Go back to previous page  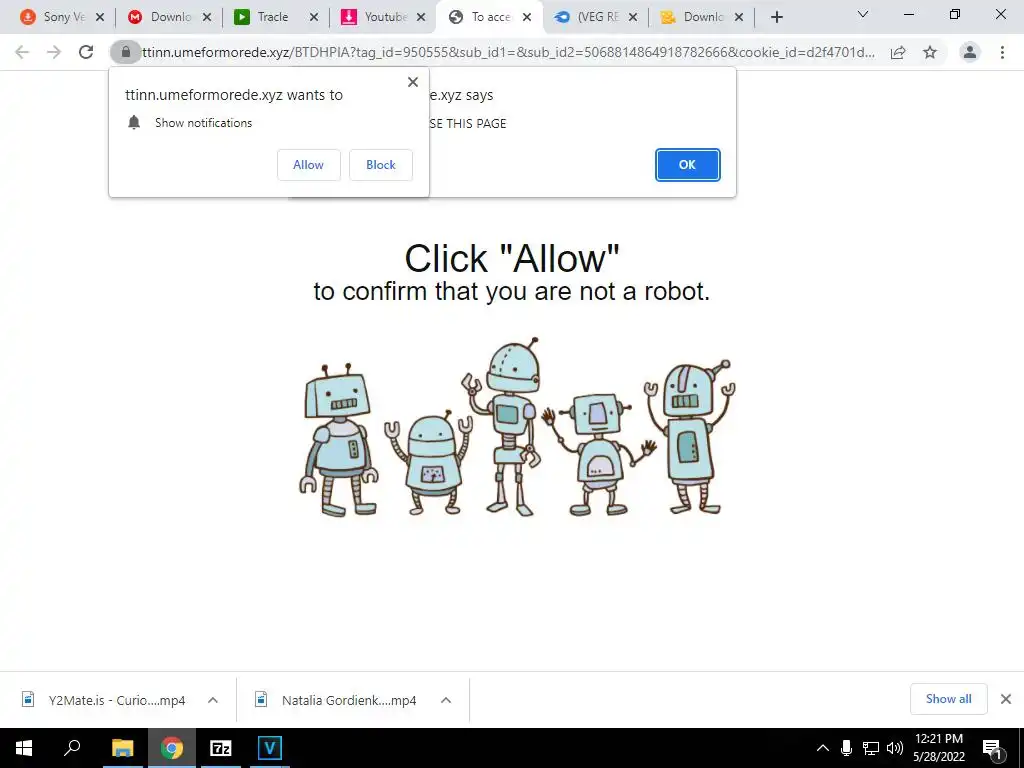tap(22, 52)
